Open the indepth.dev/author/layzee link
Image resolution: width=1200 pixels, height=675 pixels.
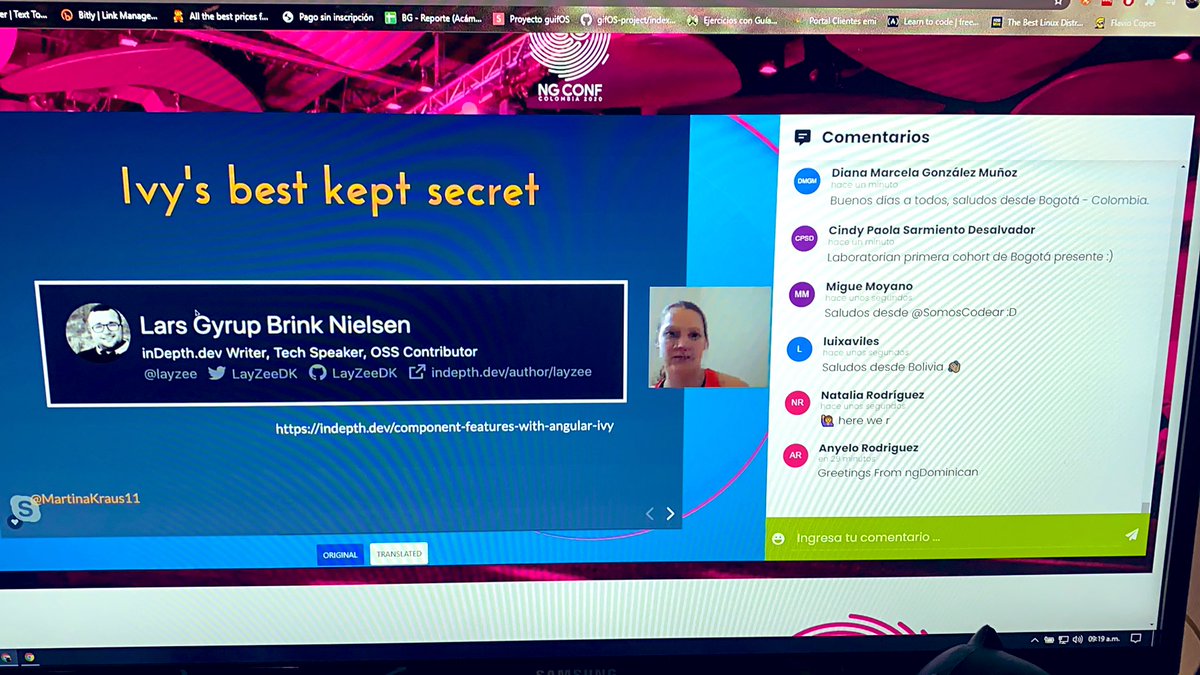tap(511, 372)
